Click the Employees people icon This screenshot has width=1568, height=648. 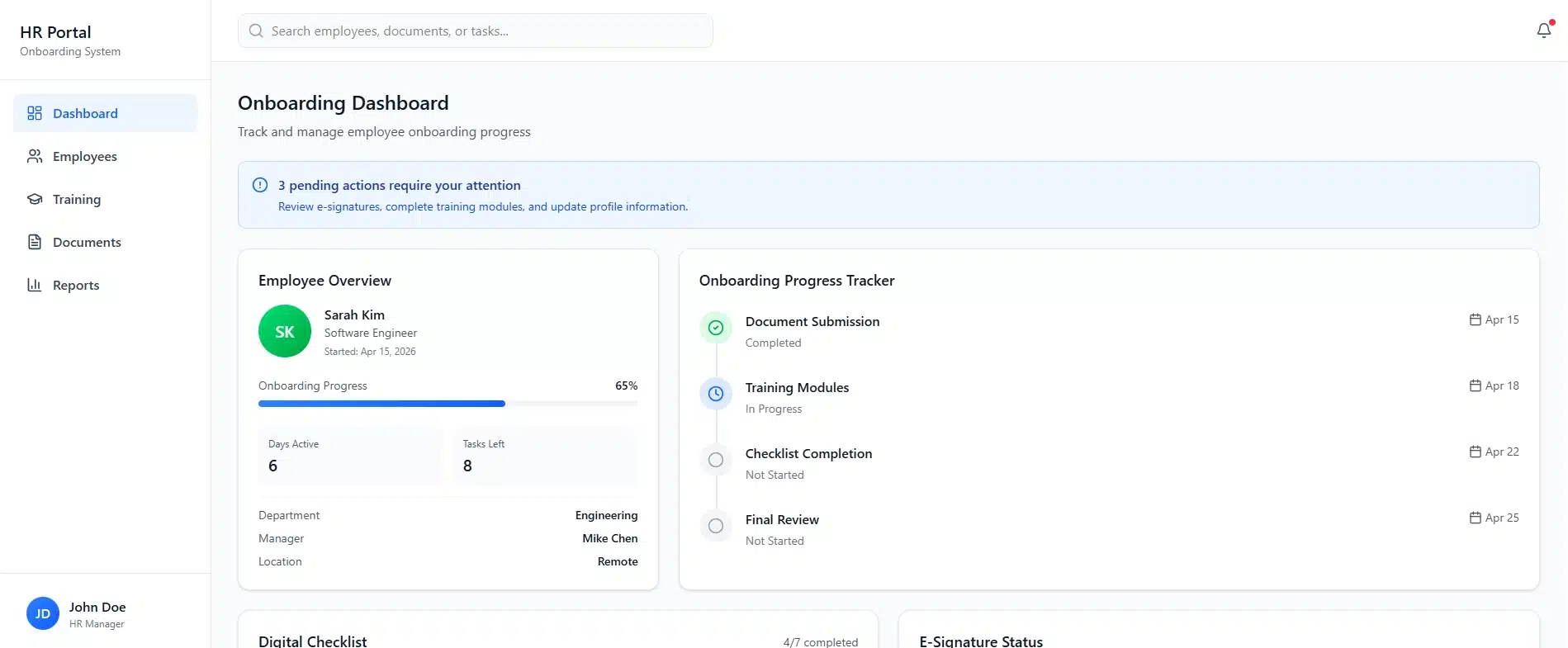(35, 156)
